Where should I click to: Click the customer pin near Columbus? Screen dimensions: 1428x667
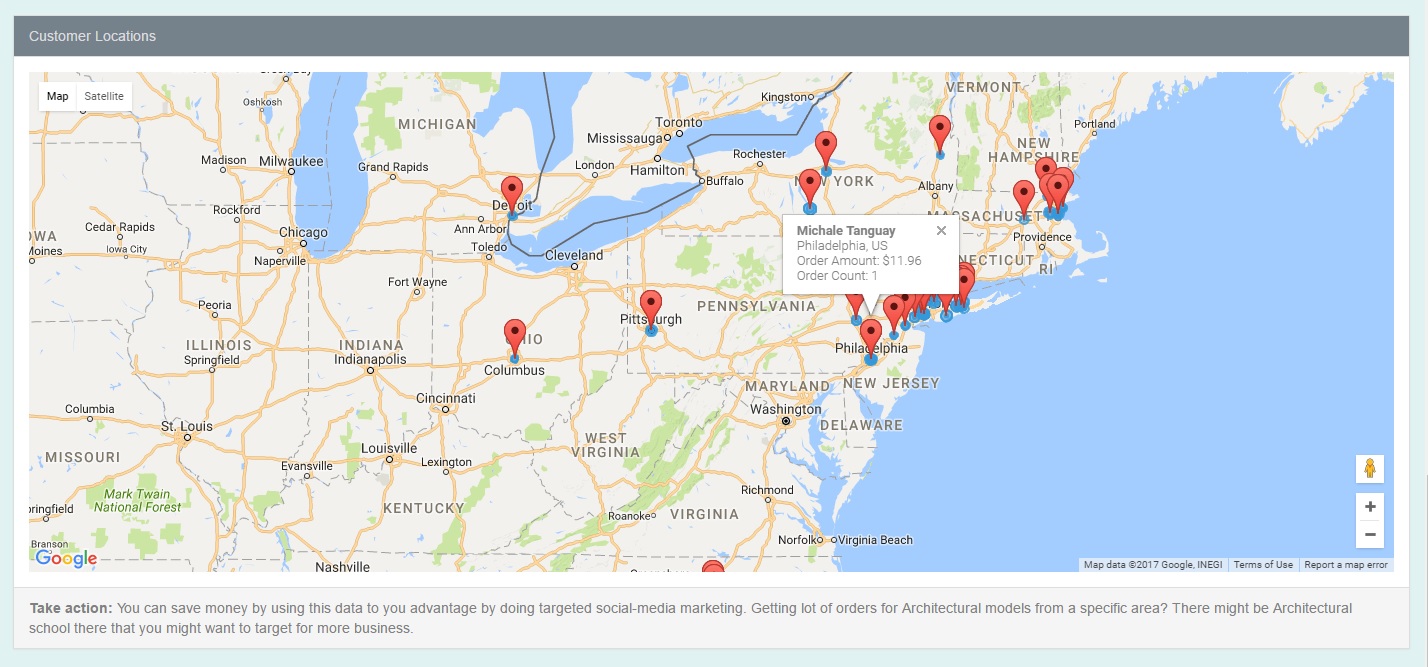click(x=515, y=340)
